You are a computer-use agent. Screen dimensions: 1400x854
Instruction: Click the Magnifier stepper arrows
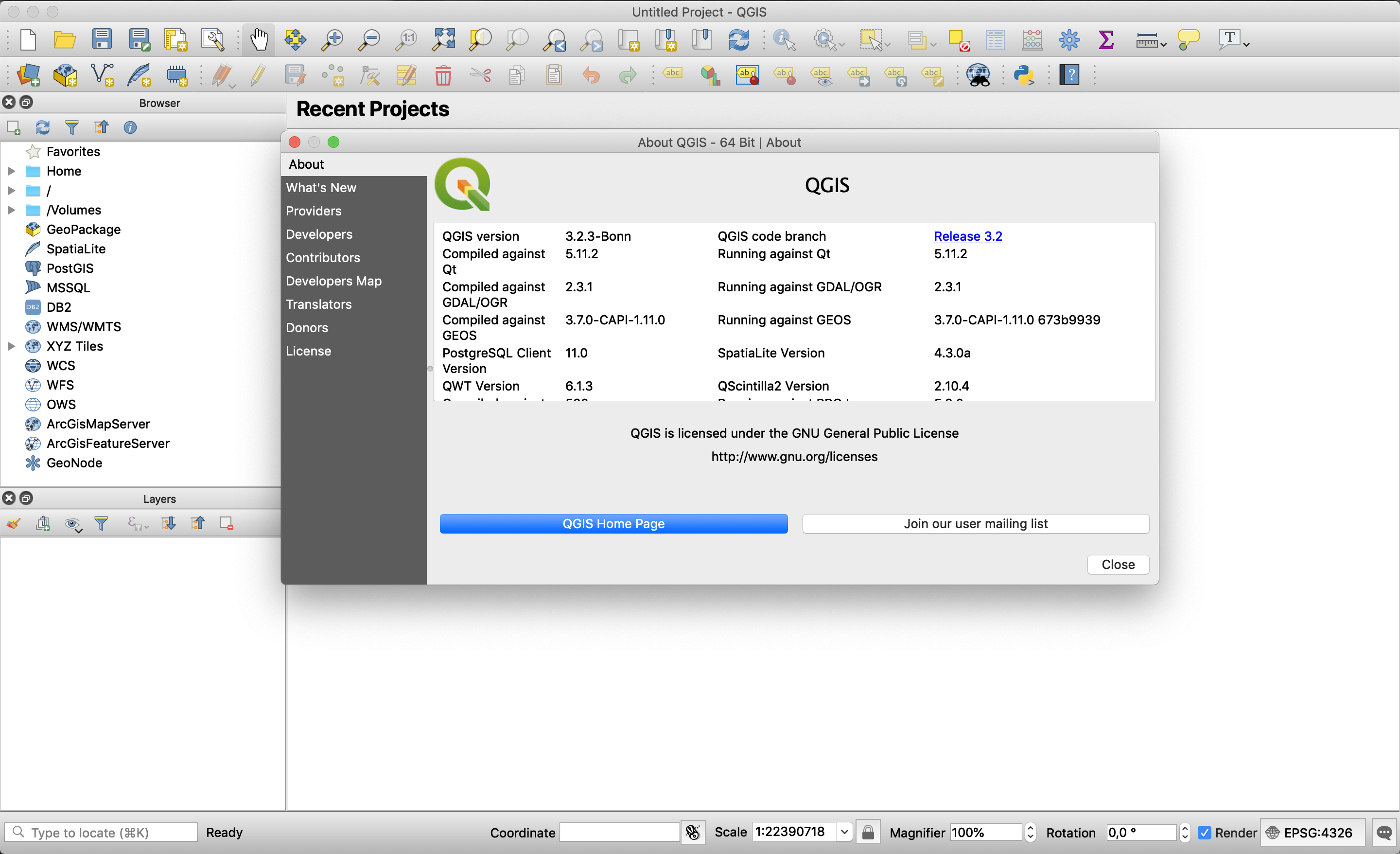pos(1030,833)
